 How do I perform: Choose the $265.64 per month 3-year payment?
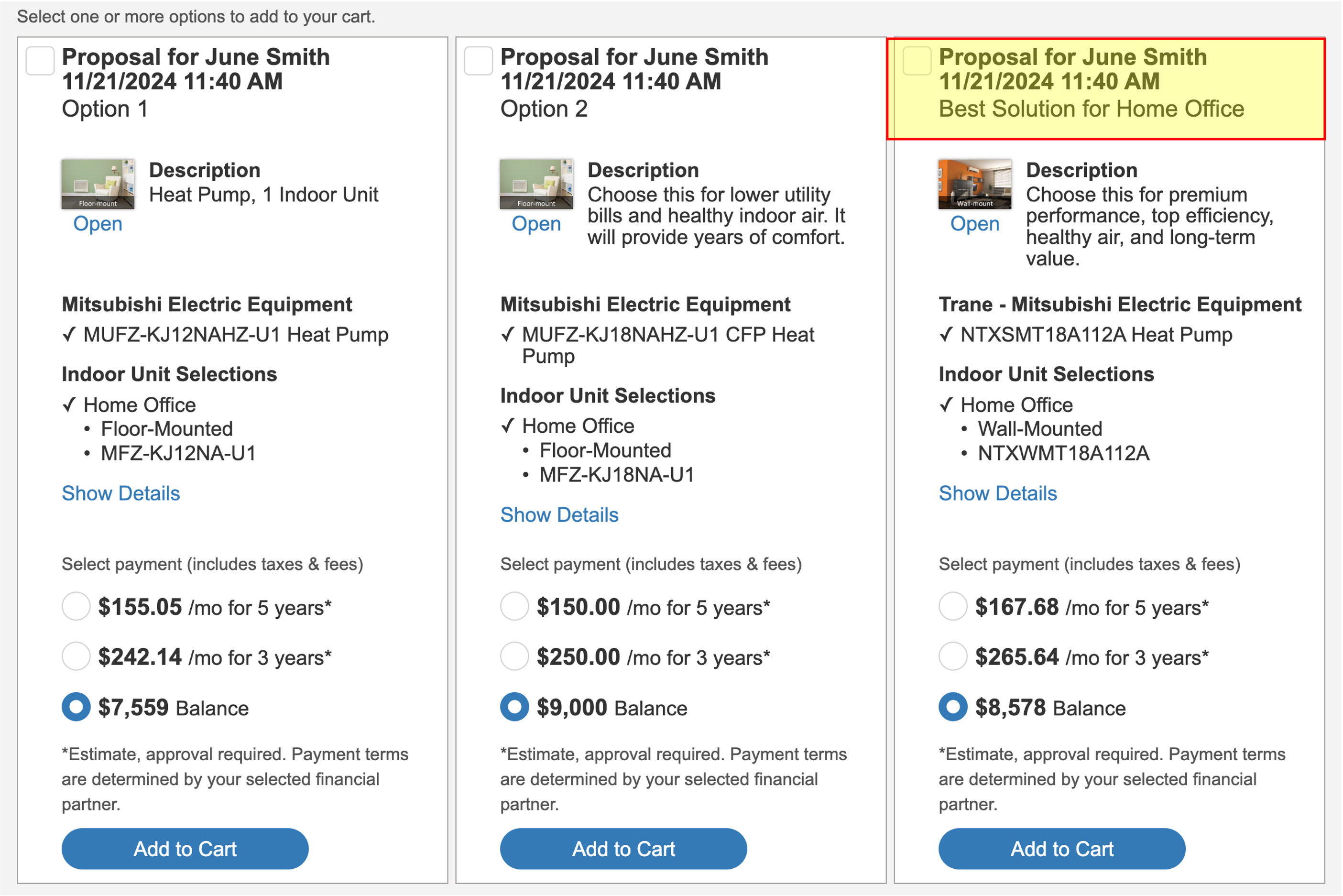coord(953,656)
